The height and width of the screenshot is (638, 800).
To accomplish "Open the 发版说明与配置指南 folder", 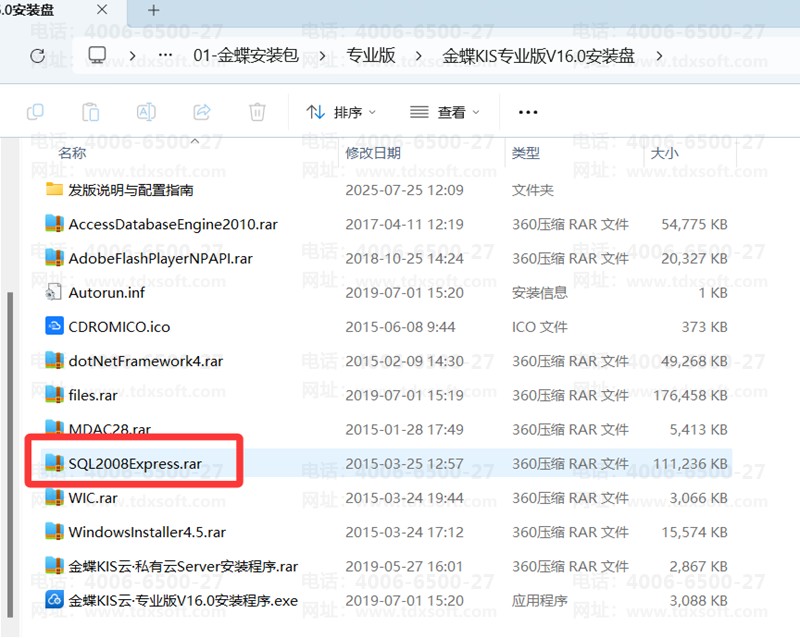I will point(130,190).
